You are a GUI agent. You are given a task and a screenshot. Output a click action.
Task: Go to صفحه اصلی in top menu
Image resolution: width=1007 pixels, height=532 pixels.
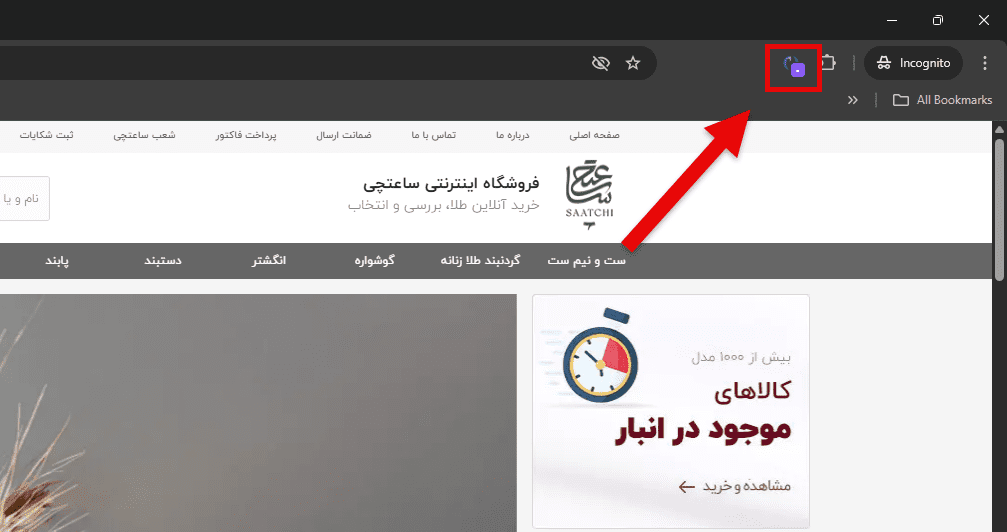(594, 135)
